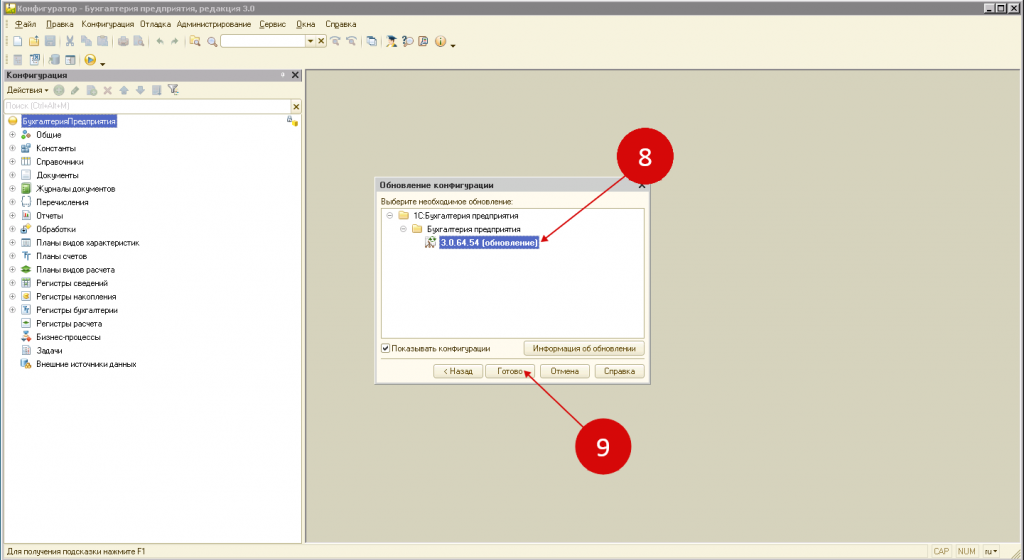
Task: Open the Справка menu in menu bar
Action: (x=340, y=24)
